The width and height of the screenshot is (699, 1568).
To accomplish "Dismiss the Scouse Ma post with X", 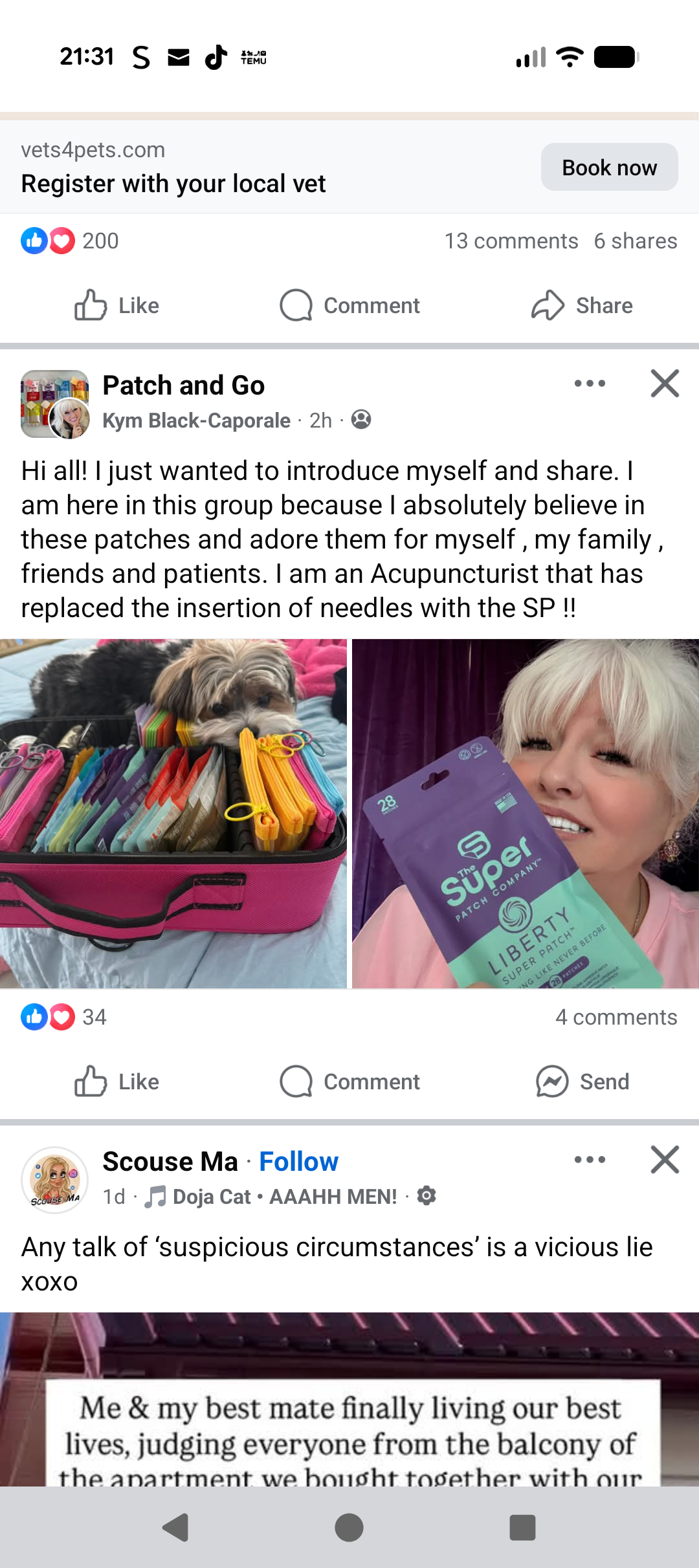I will 665,1160.
